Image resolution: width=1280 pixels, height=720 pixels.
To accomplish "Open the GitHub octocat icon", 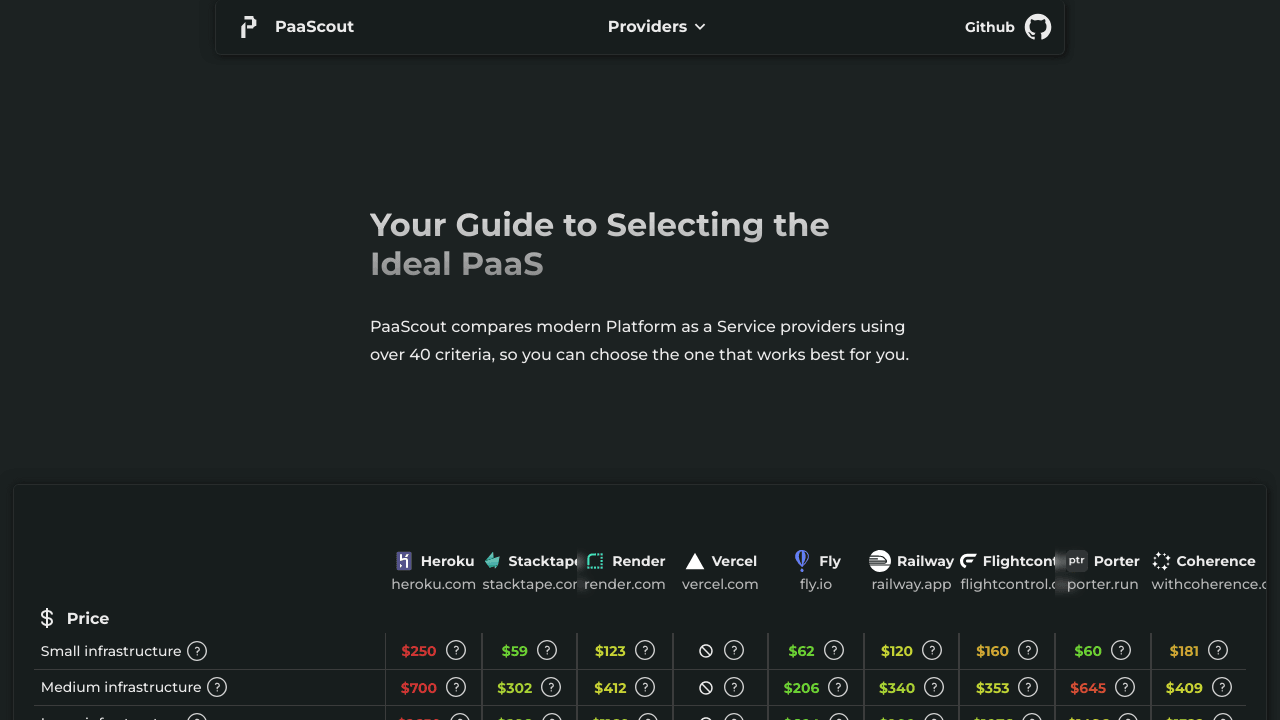I will click(x=1038, y=27).
